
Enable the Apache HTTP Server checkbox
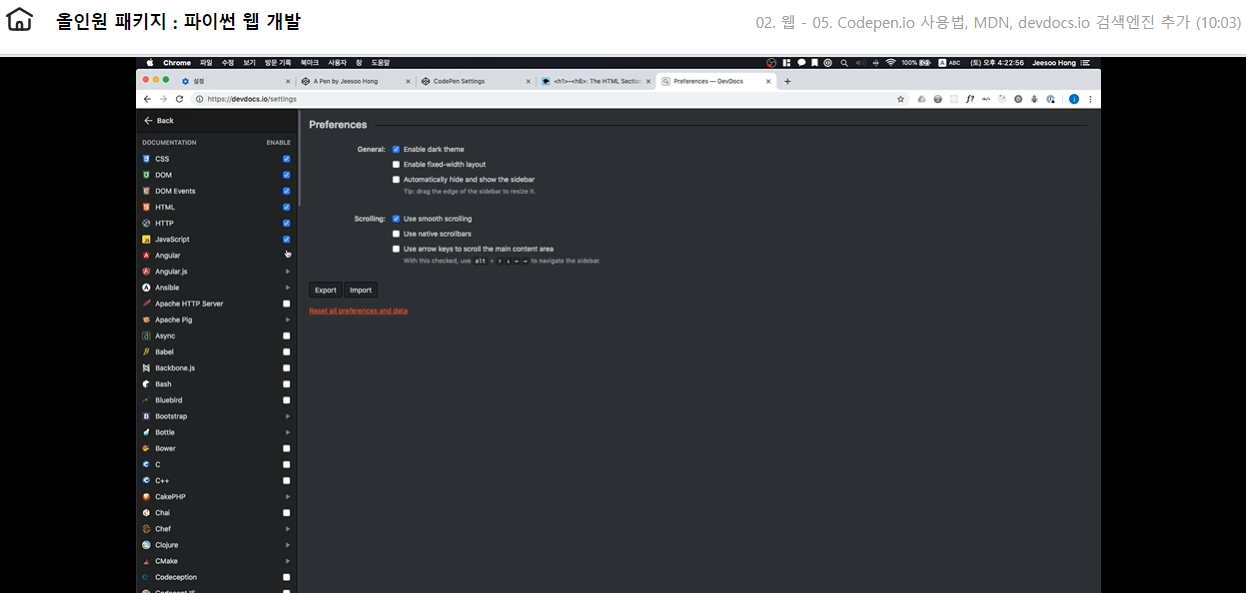(287, 303)
